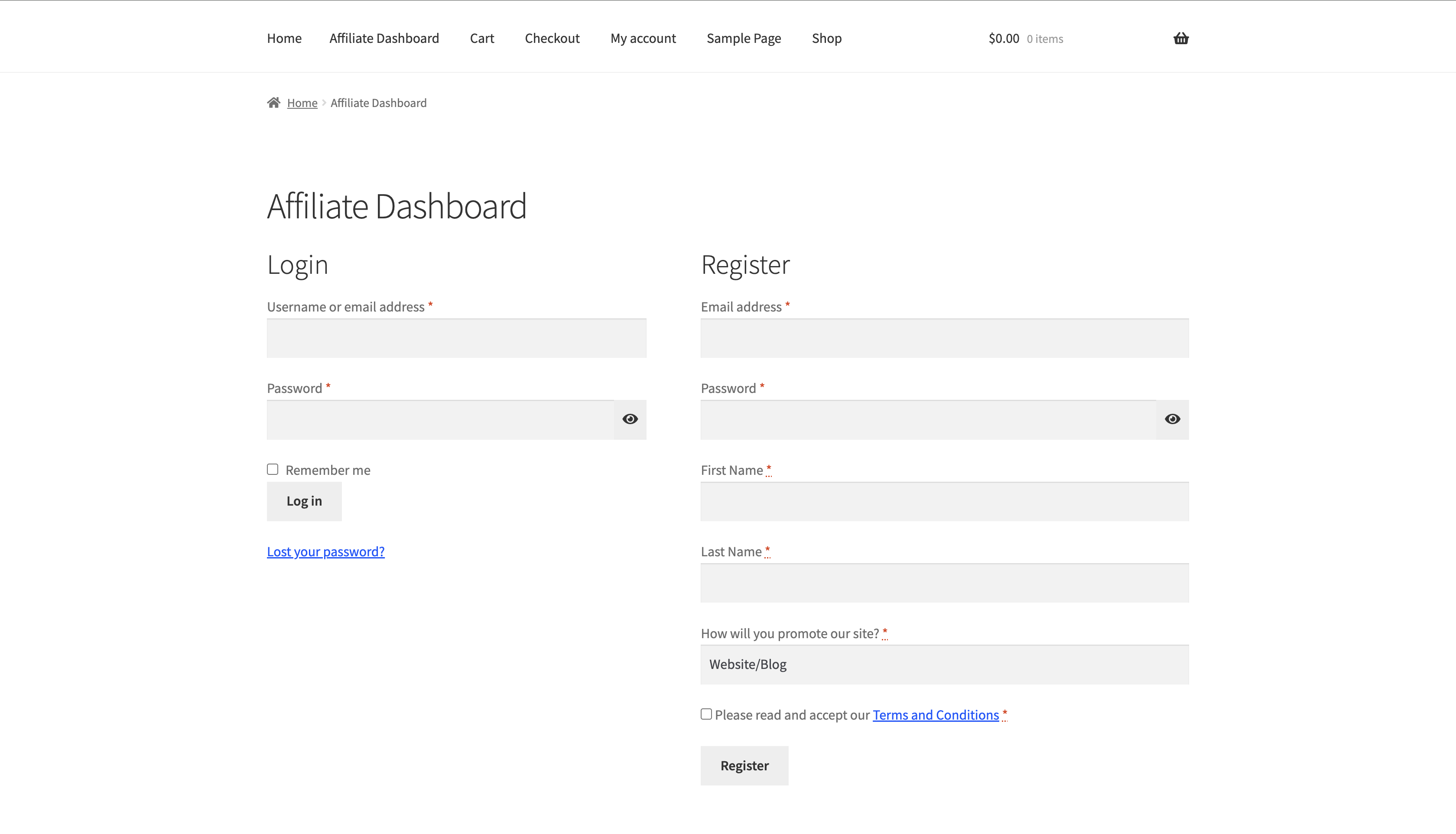1456x834 pixels.
Task: Click the $0.00 cart total link
Action: [x=1004, y=39]
